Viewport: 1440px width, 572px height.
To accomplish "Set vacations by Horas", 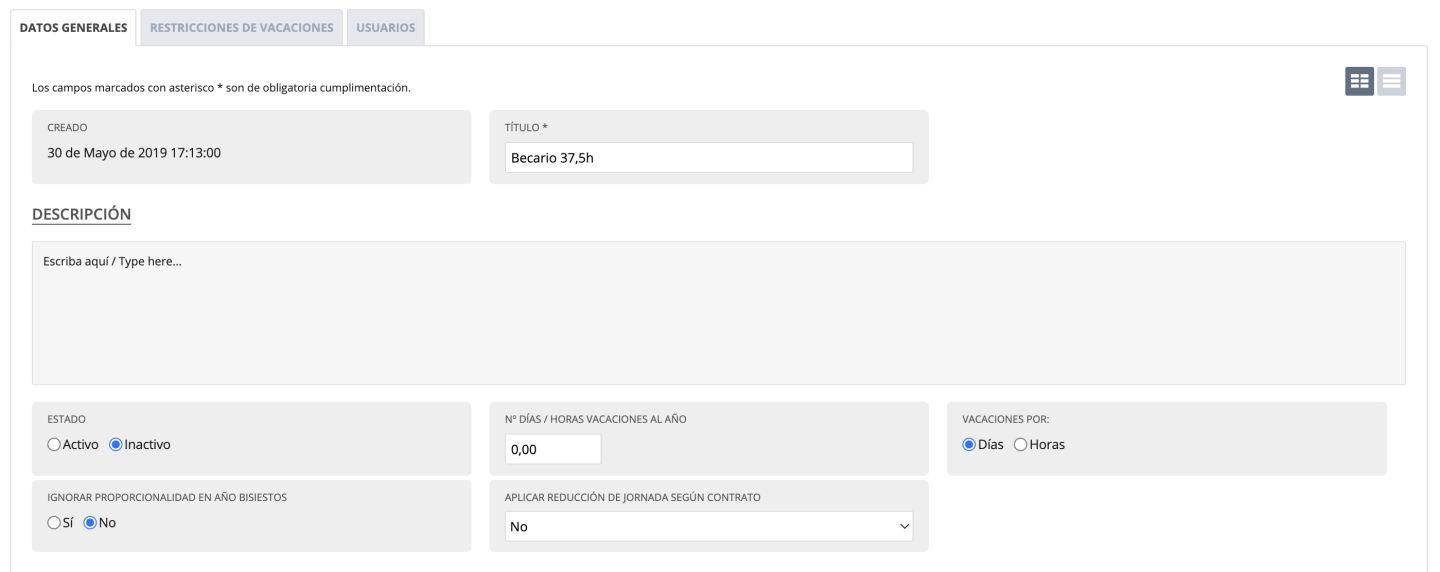I will pyautogui.click(x=1021, y=445).
